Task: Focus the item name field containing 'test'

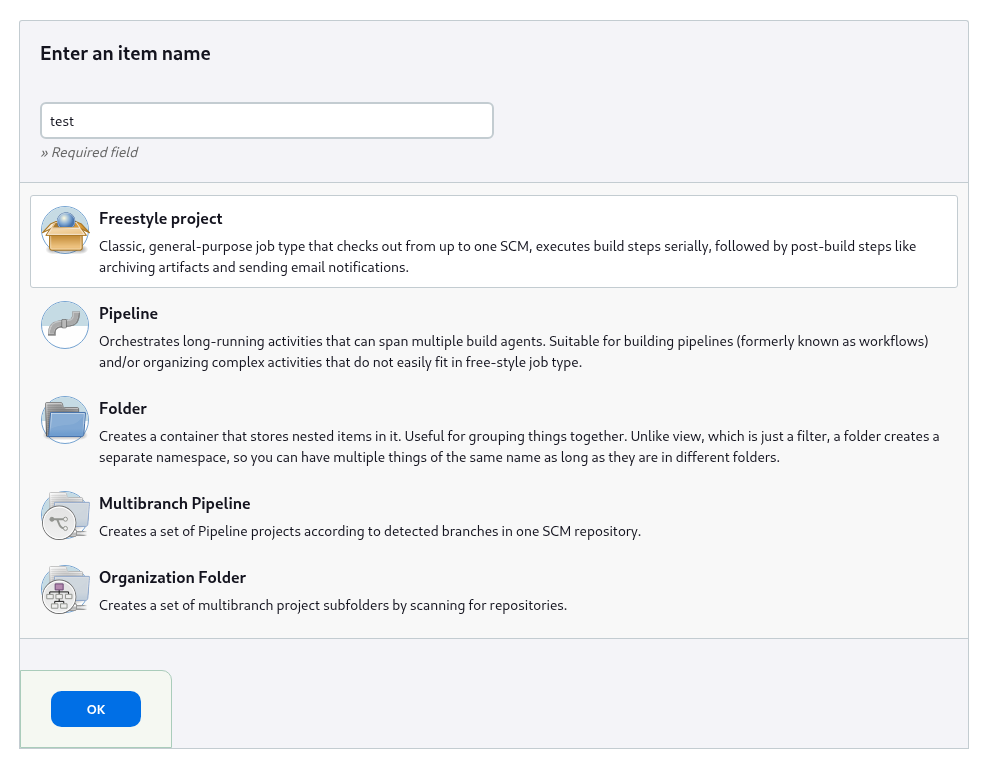Action: coord(266,121)
